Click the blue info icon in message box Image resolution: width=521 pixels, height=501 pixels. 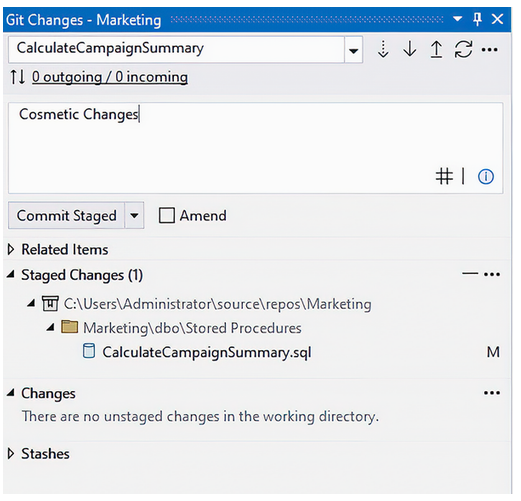pyautogui.click(x=486, y=176)
